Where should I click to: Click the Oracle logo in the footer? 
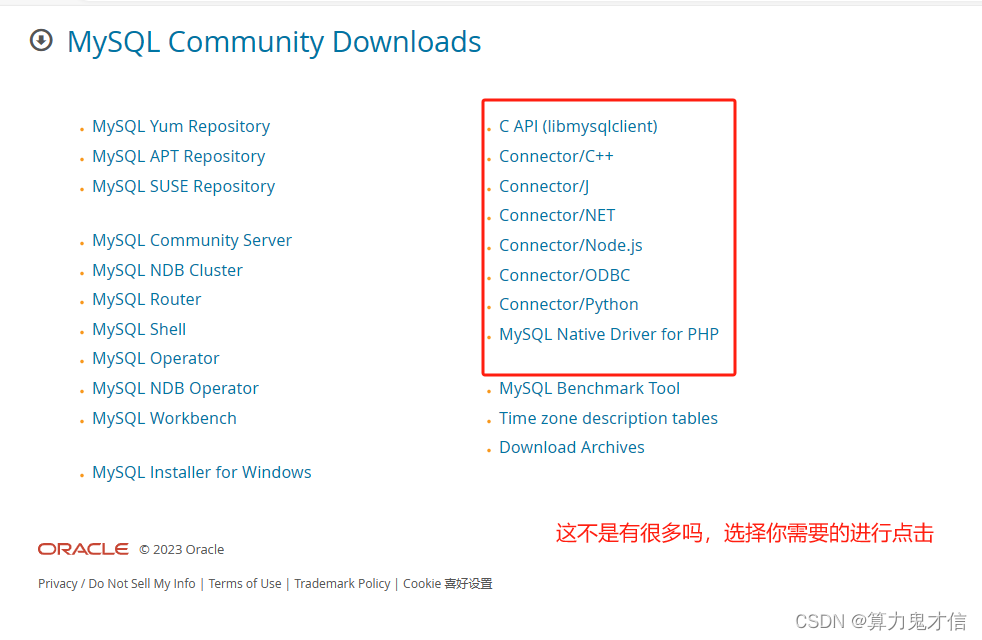point(81,548)
